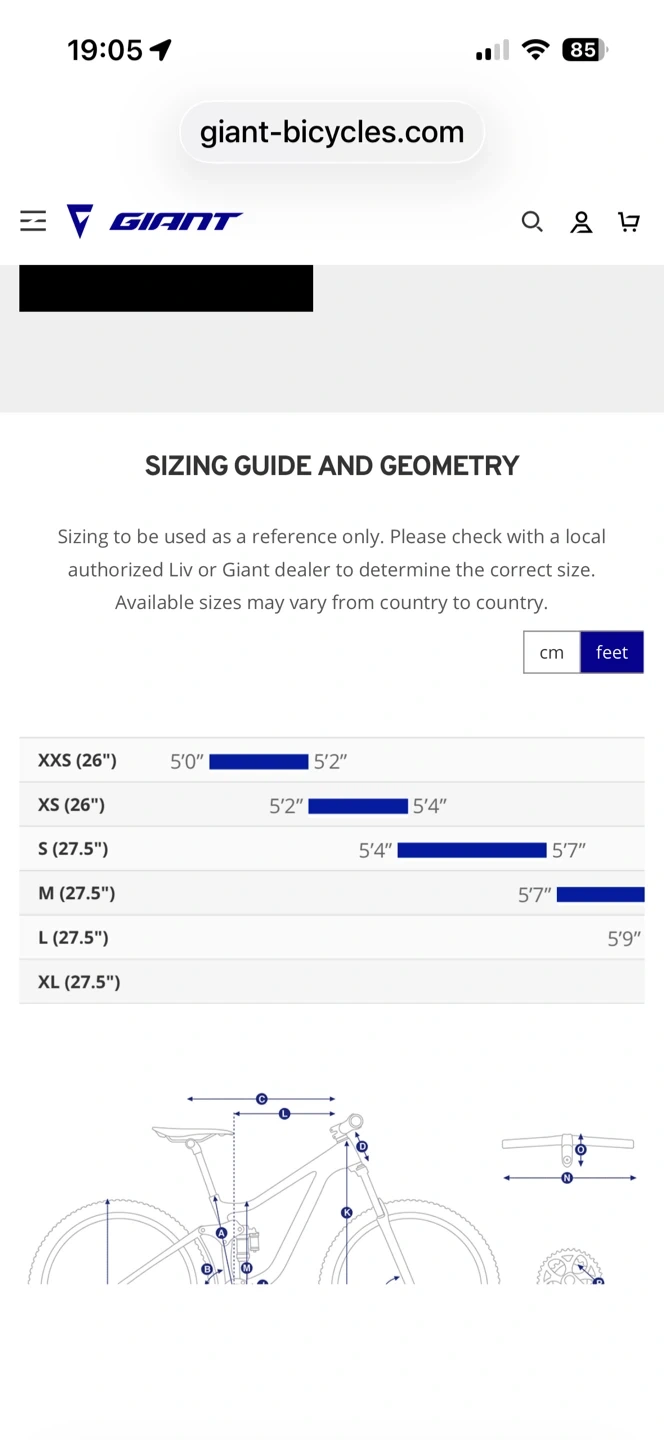Screen dimensions: 664x1440
Task: Select the XXS (26") size row
Action: pyautogui.click(x=332, y=761)
